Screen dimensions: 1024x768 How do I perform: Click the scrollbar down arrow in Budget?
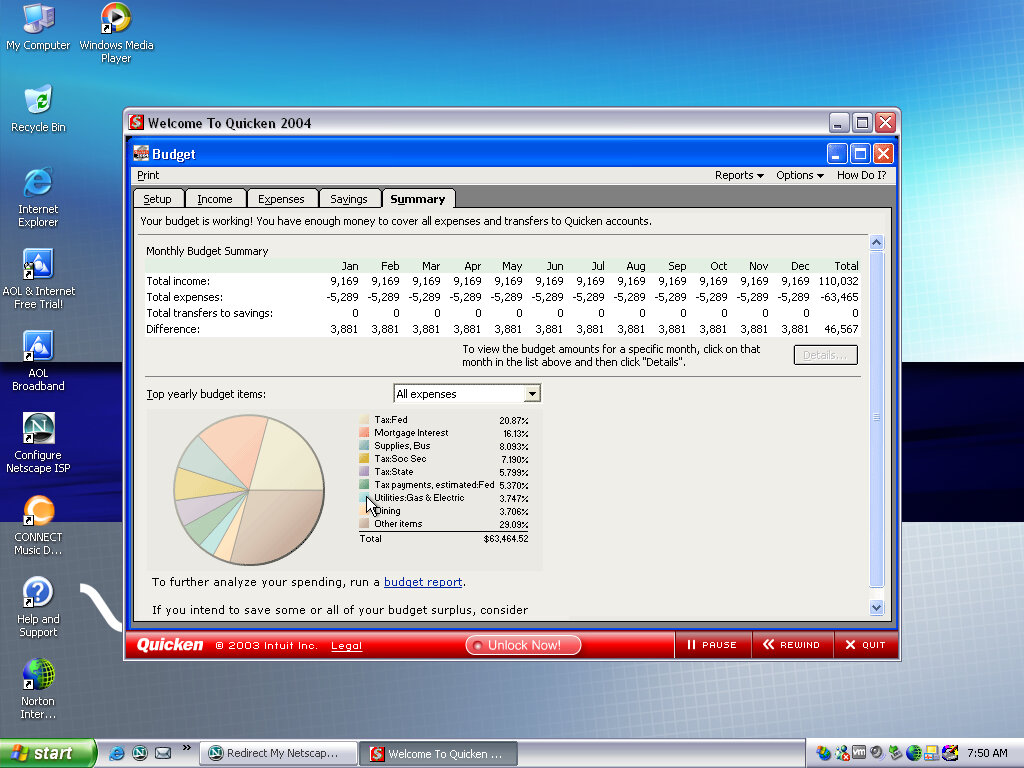coord(877,607)
